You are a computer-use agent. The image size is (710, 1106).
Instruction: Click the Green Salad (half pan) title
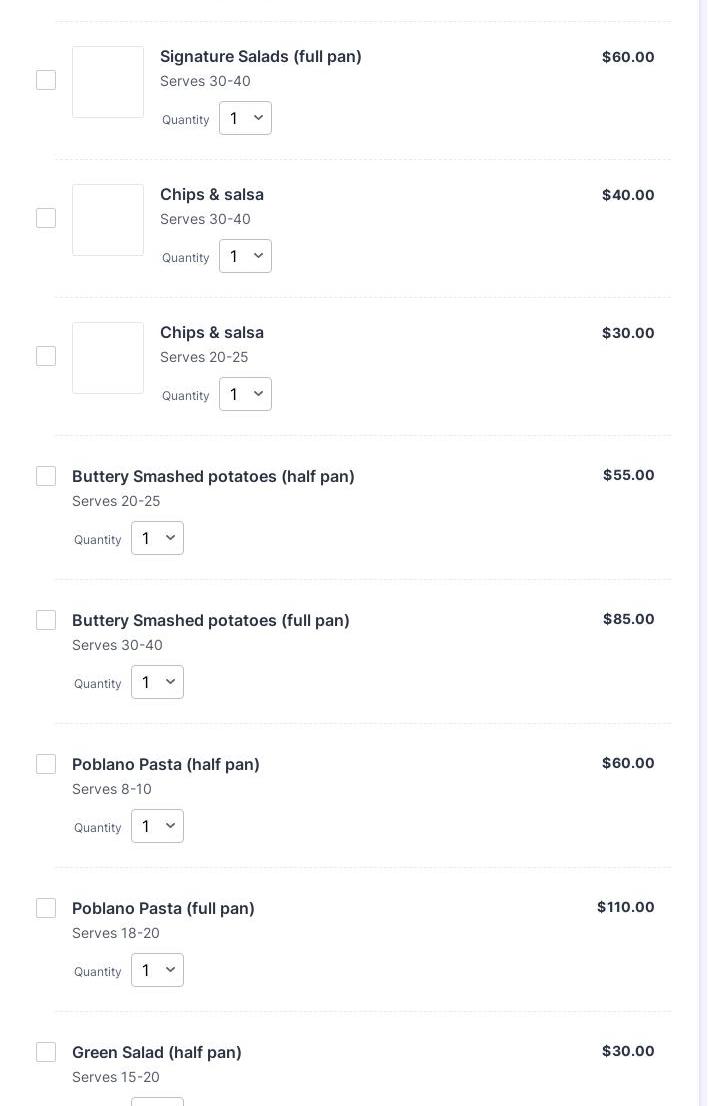[157, 1052]
